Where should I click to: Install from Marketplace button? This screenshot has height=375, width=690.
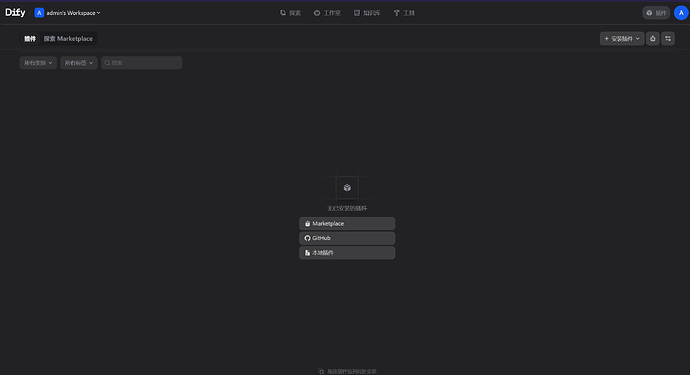347,224
